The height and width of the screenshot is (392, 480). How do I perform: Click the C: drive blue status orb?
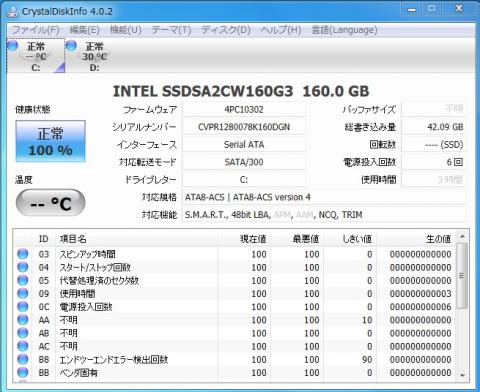pos(13,45)
